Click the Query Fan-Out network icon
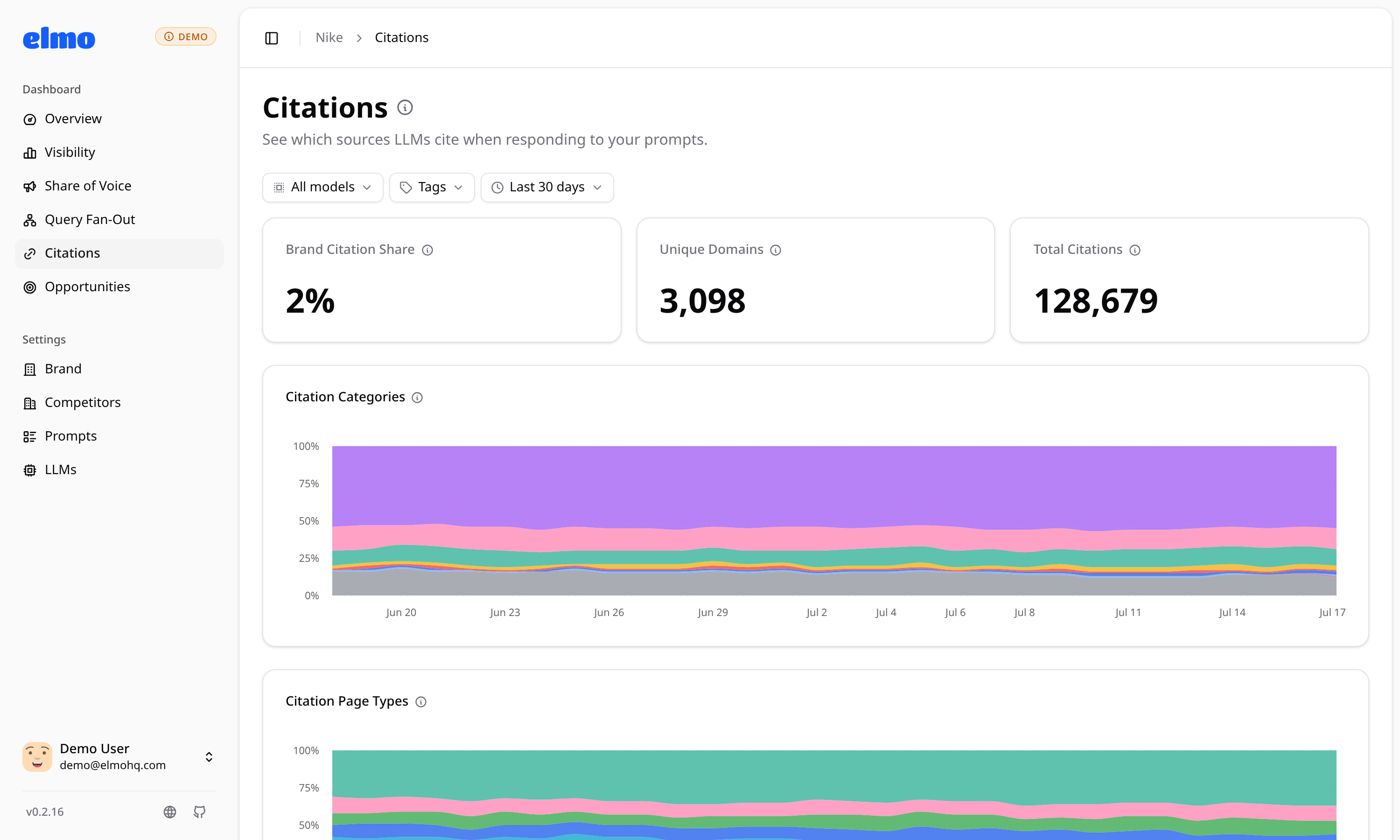This screenshot has width=1400, height=840. [30, 220]
